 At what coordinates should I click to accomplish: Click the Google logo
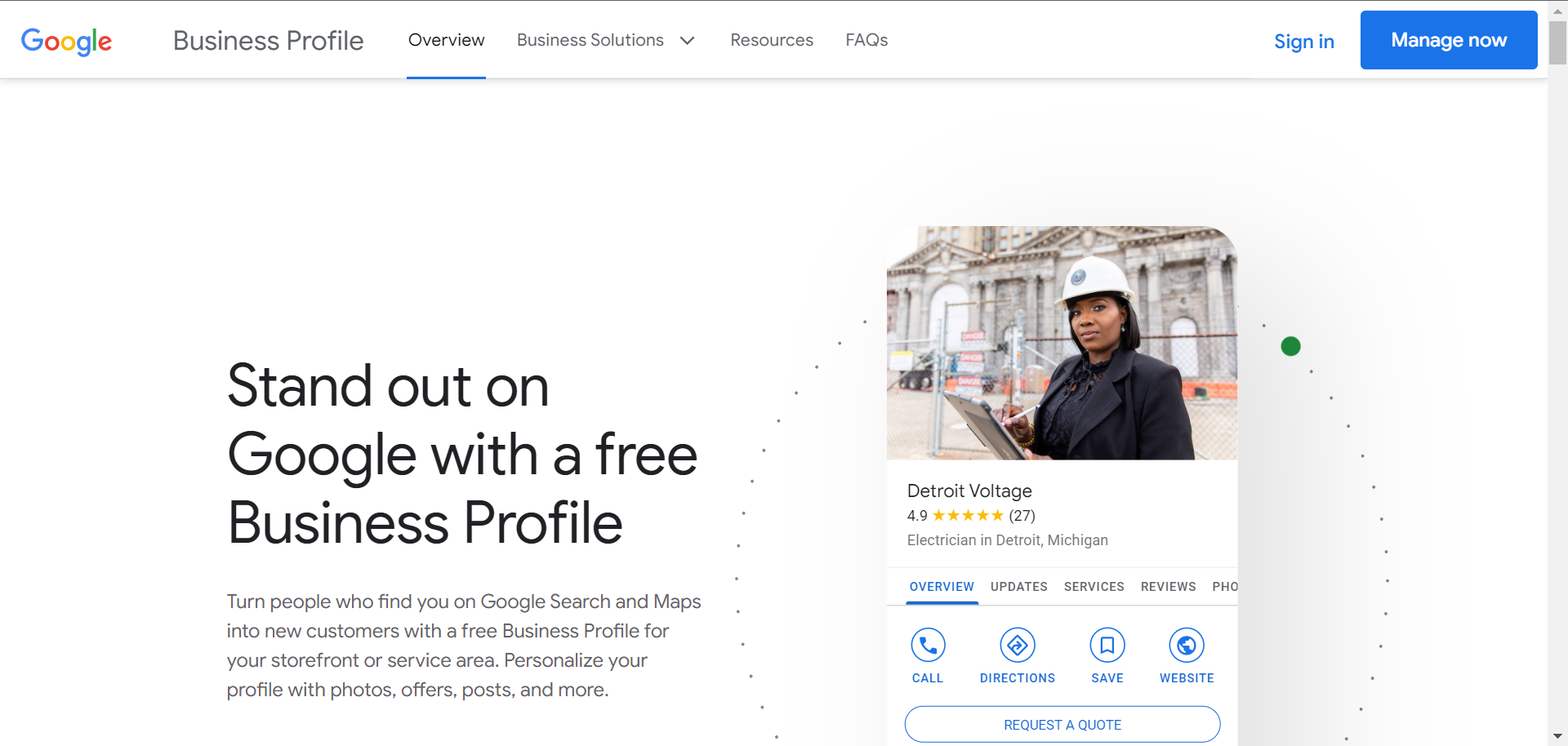pyautogui.click(x=66, y=41)
